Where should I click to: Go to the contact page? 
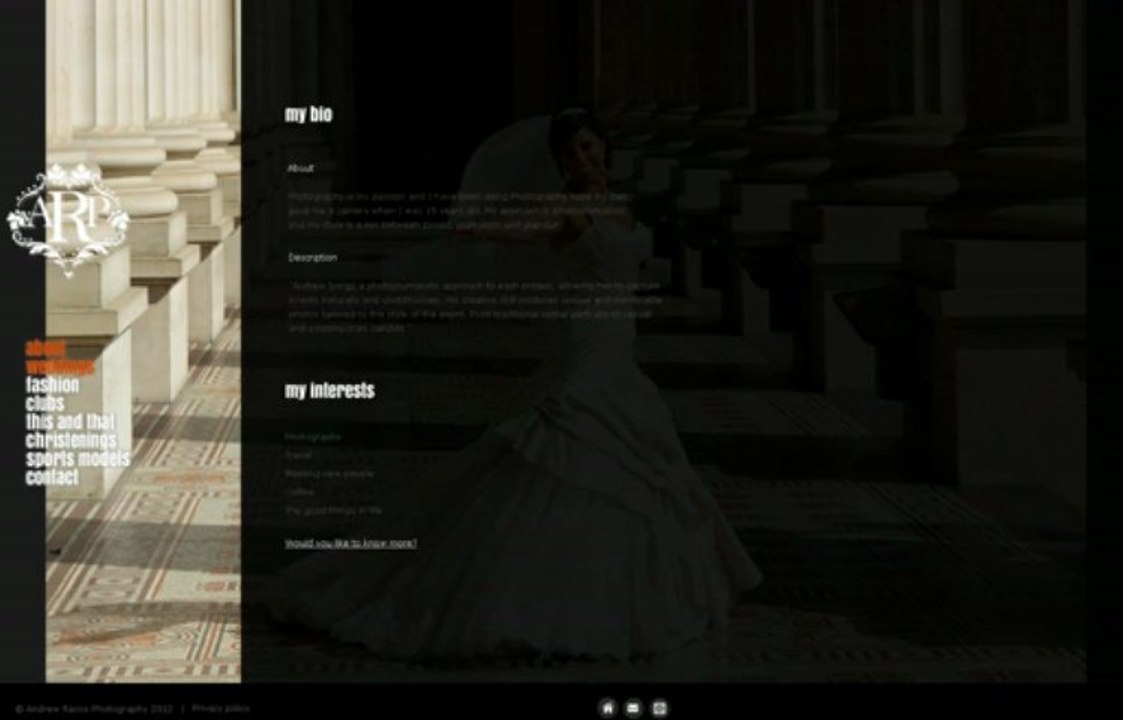click(52, 477)
